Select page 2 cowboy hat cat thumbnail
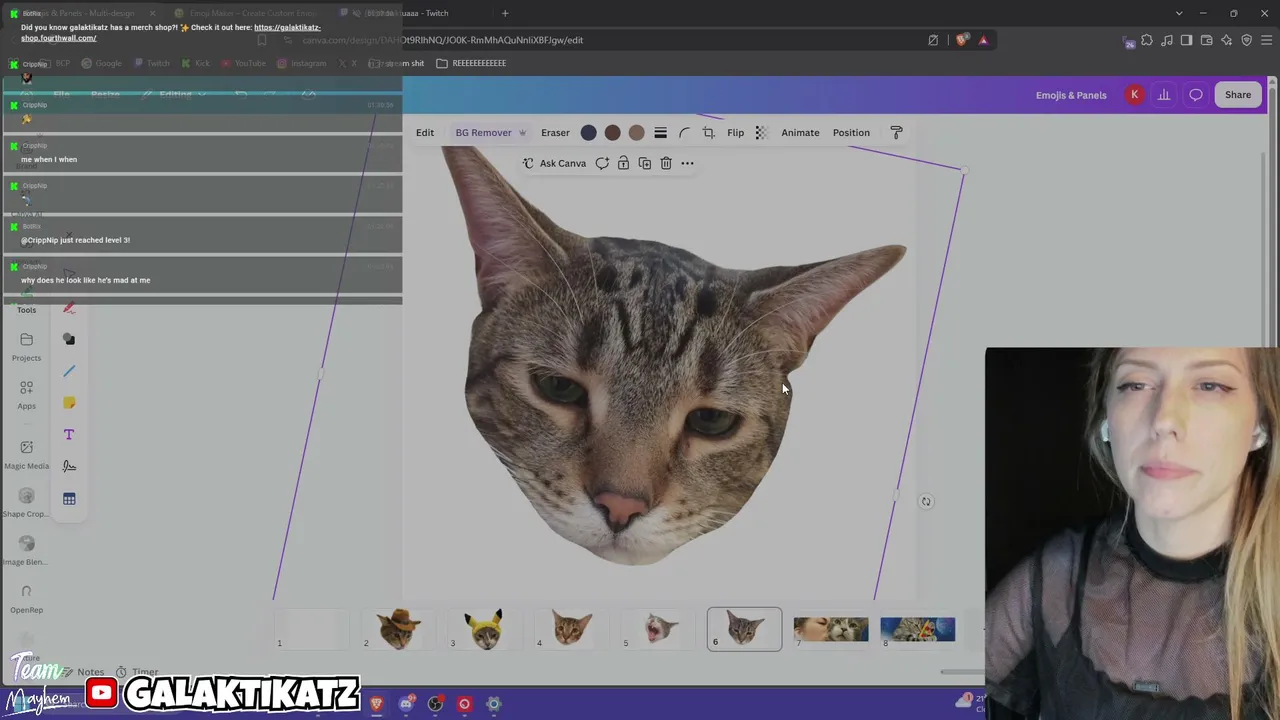This screenshot has height=720, width=1280. pyautogui.click(x=398, y=629)
